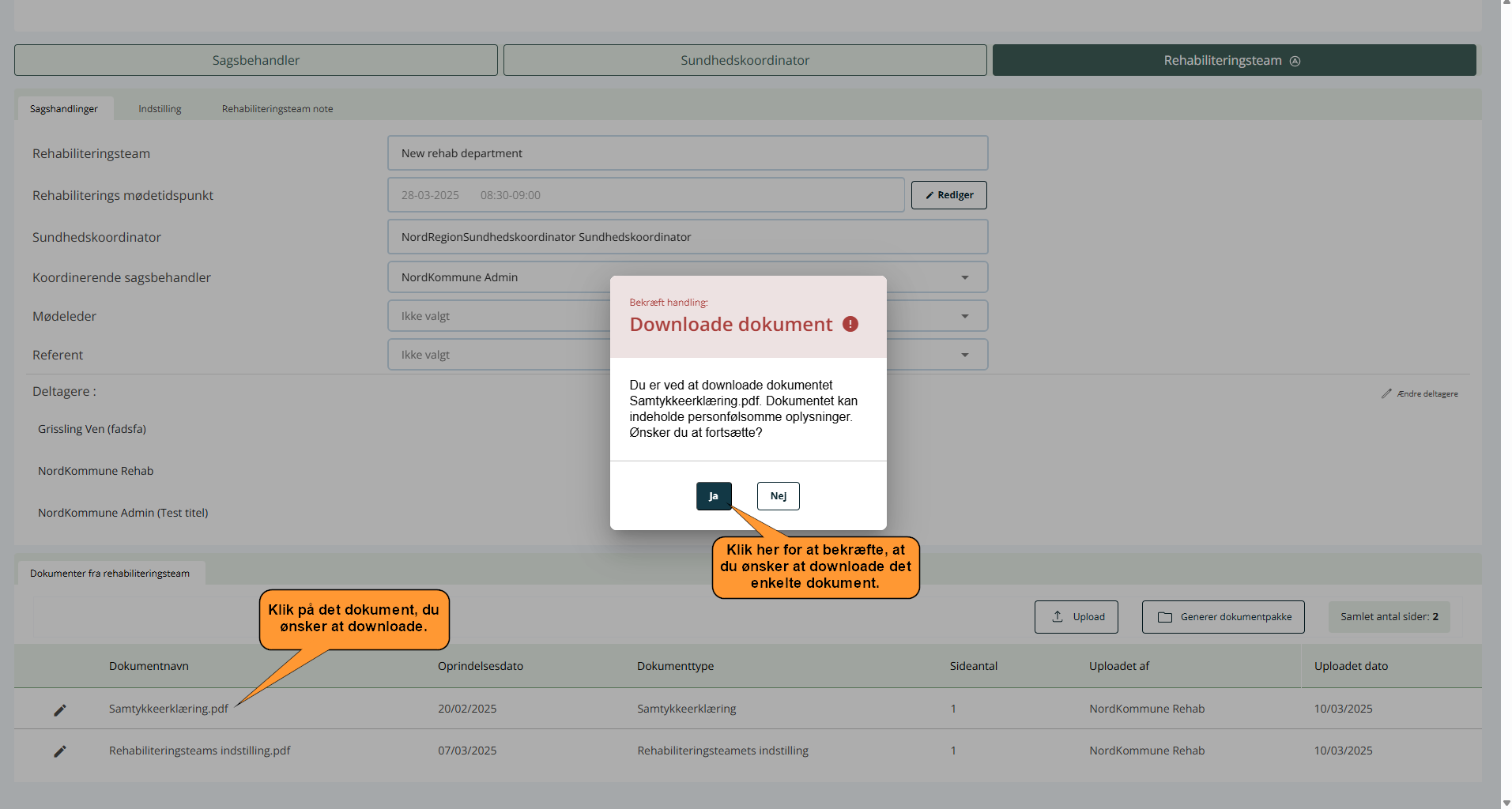Click Generer dokumentpakke folder button

(1223, 617)
